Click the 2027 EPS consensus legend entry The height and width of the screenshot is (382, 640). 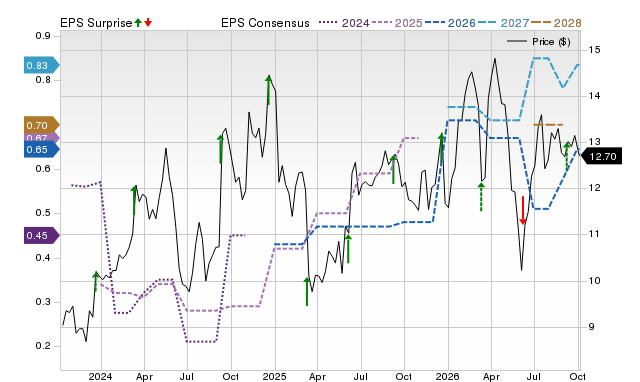(503, 23)
